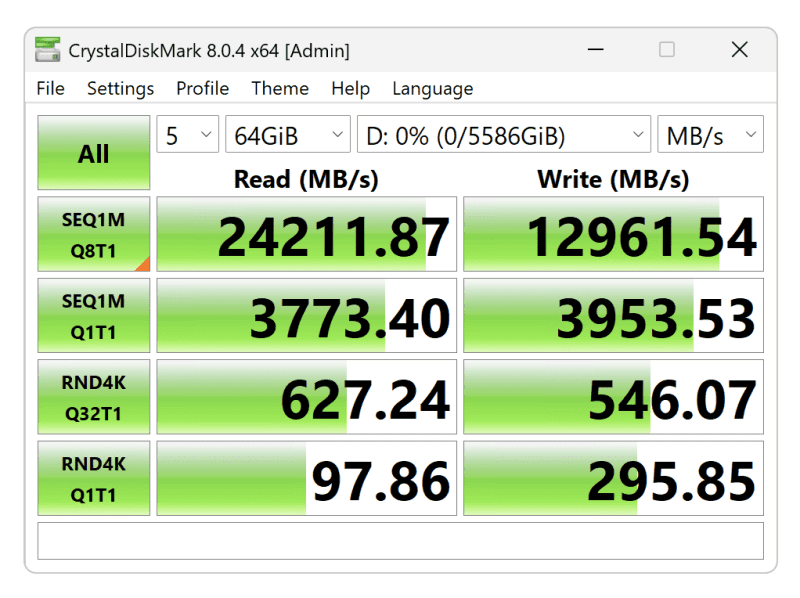Open the File menu

point(50,89)
